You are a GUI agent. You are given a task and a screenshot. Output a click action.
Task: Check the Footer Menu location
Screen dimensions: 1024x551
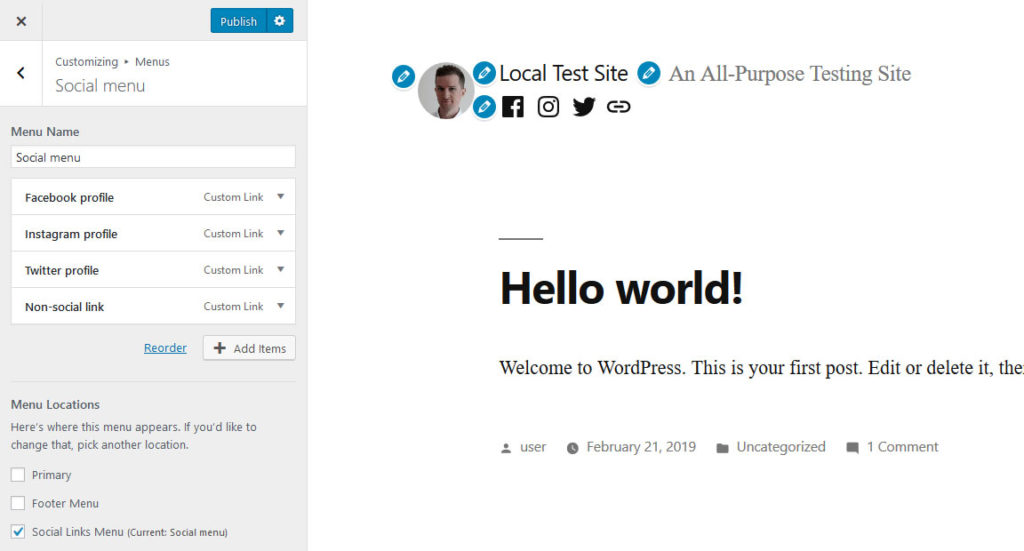pyautogui.click(x=18, y=503)
